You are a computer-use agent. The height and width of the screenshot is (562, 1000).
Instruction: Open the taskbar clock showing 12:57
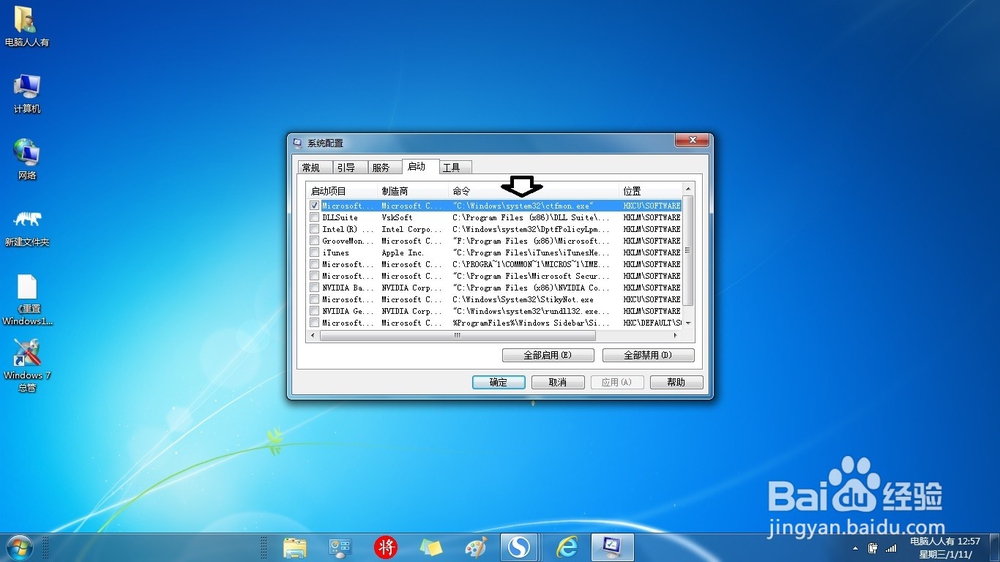[x=945, y=548]
